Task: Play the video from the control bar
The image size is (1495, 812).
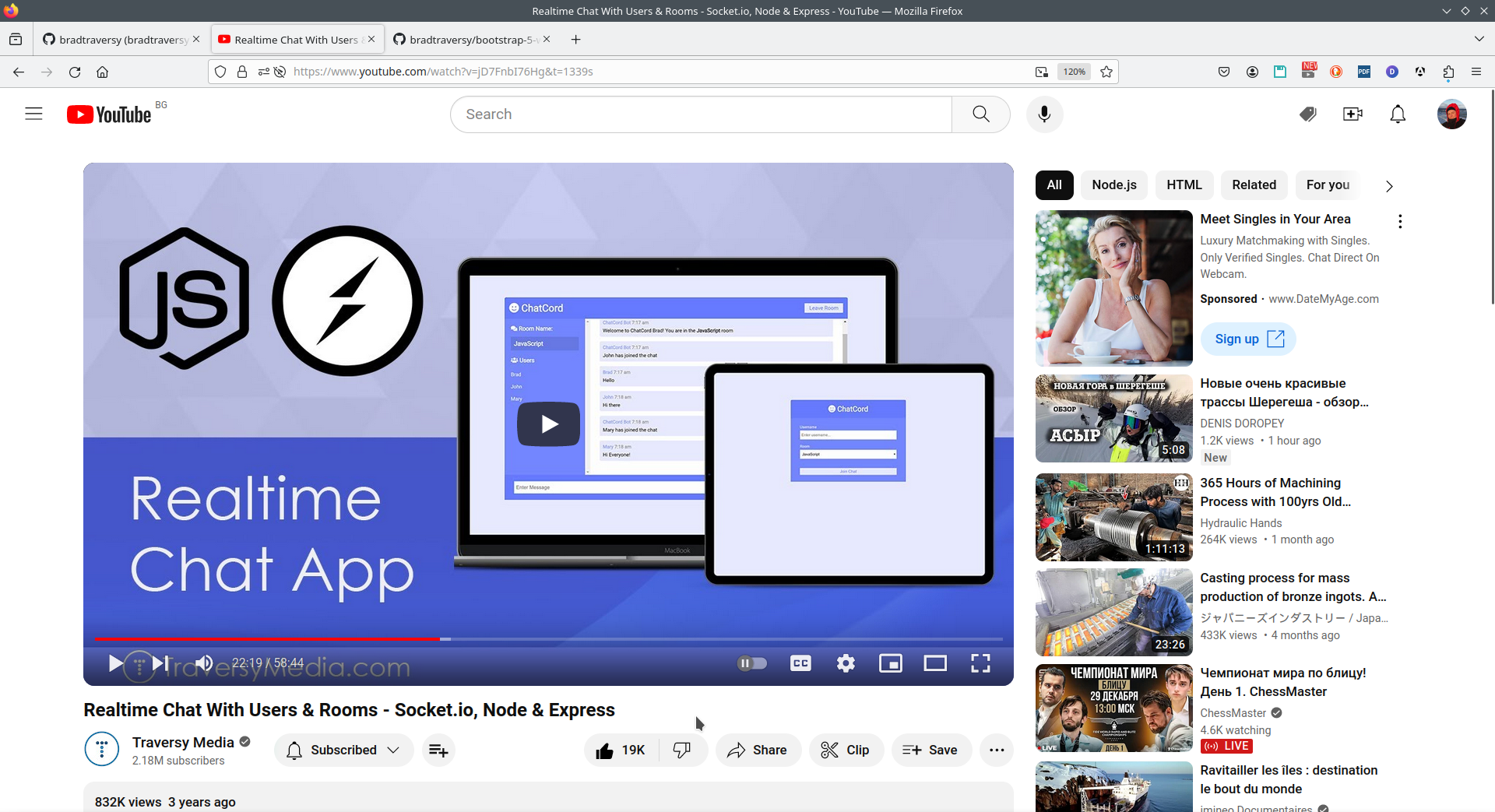Action: [115, 663]
